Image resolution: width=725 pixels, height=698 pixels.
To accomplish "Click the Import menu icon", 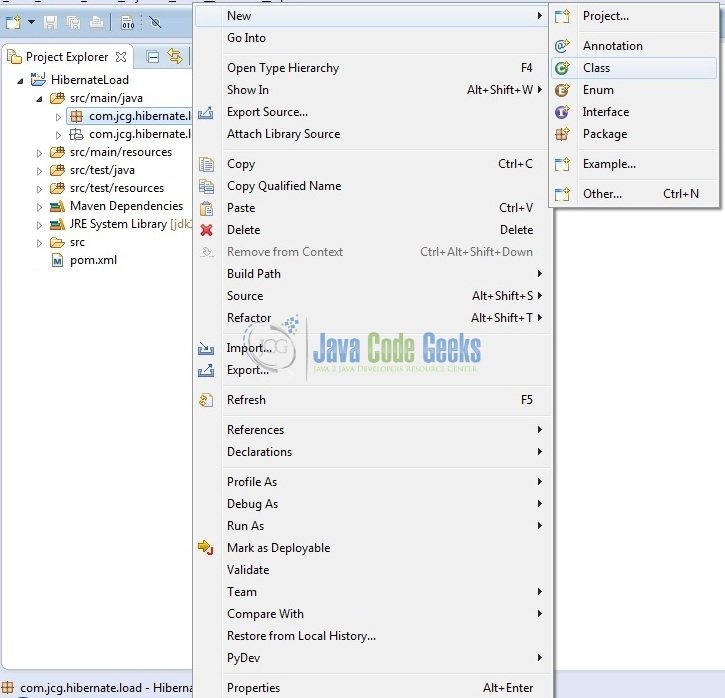I will pos(206,348).
